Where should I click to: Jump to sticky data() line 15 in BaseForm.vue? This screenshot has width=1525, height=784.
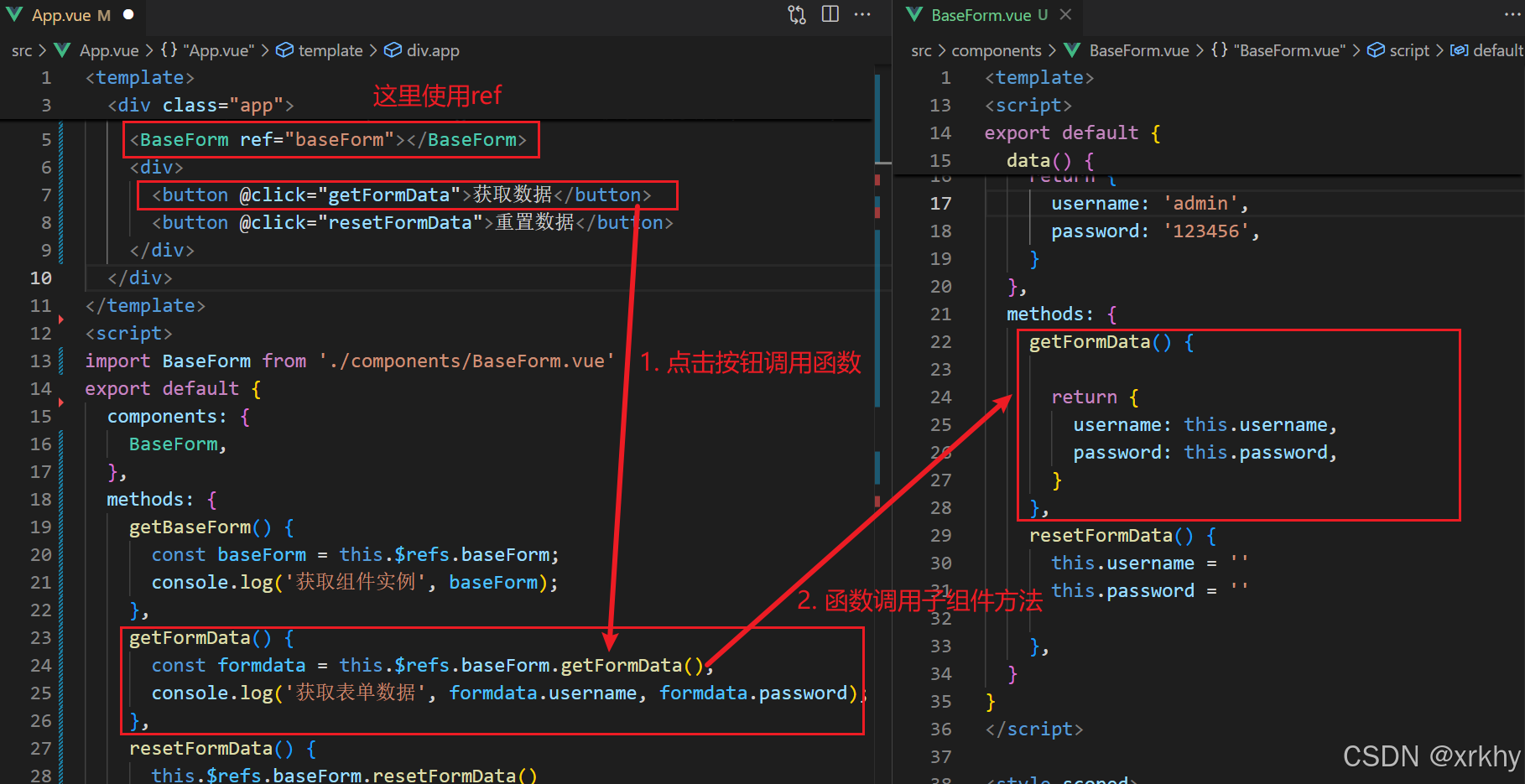[1050, 160]
